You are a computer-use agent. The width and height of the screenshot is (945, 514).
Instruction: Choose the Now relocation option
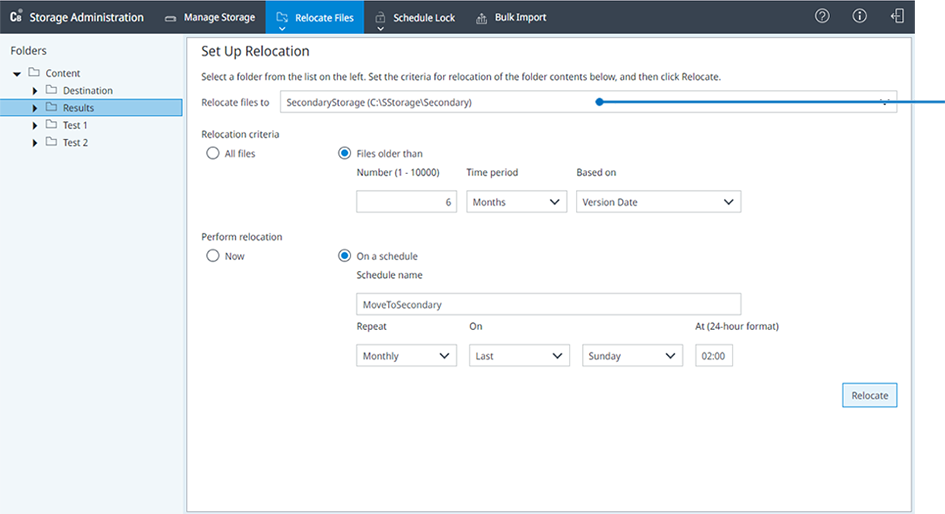(x=212, y=256)
